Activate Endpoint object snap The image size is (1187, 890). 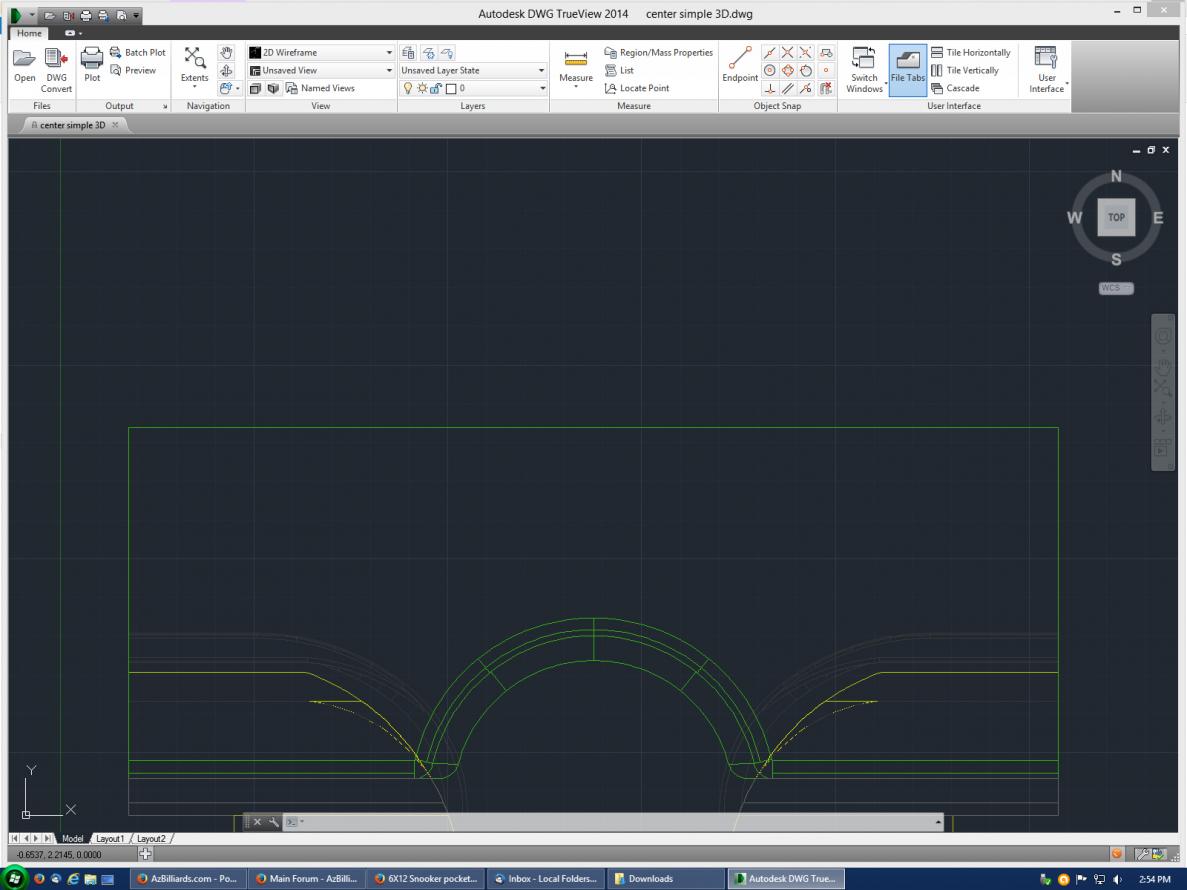click(740, 60)
